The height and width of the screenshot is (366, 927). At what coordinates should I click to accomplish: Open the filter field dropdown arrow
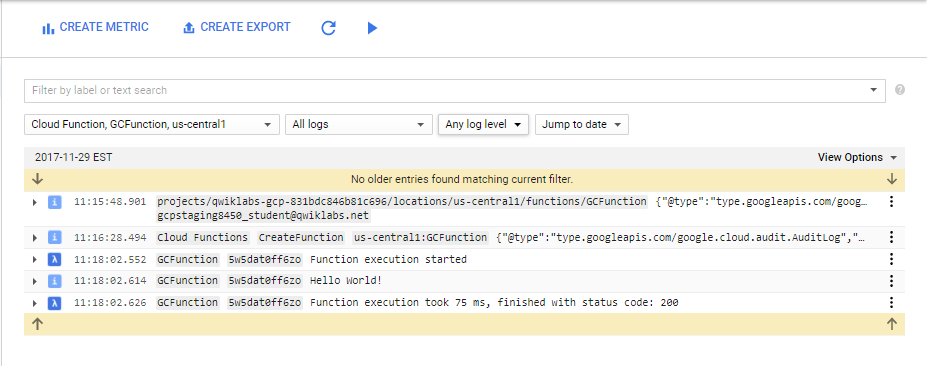[874, 90]
